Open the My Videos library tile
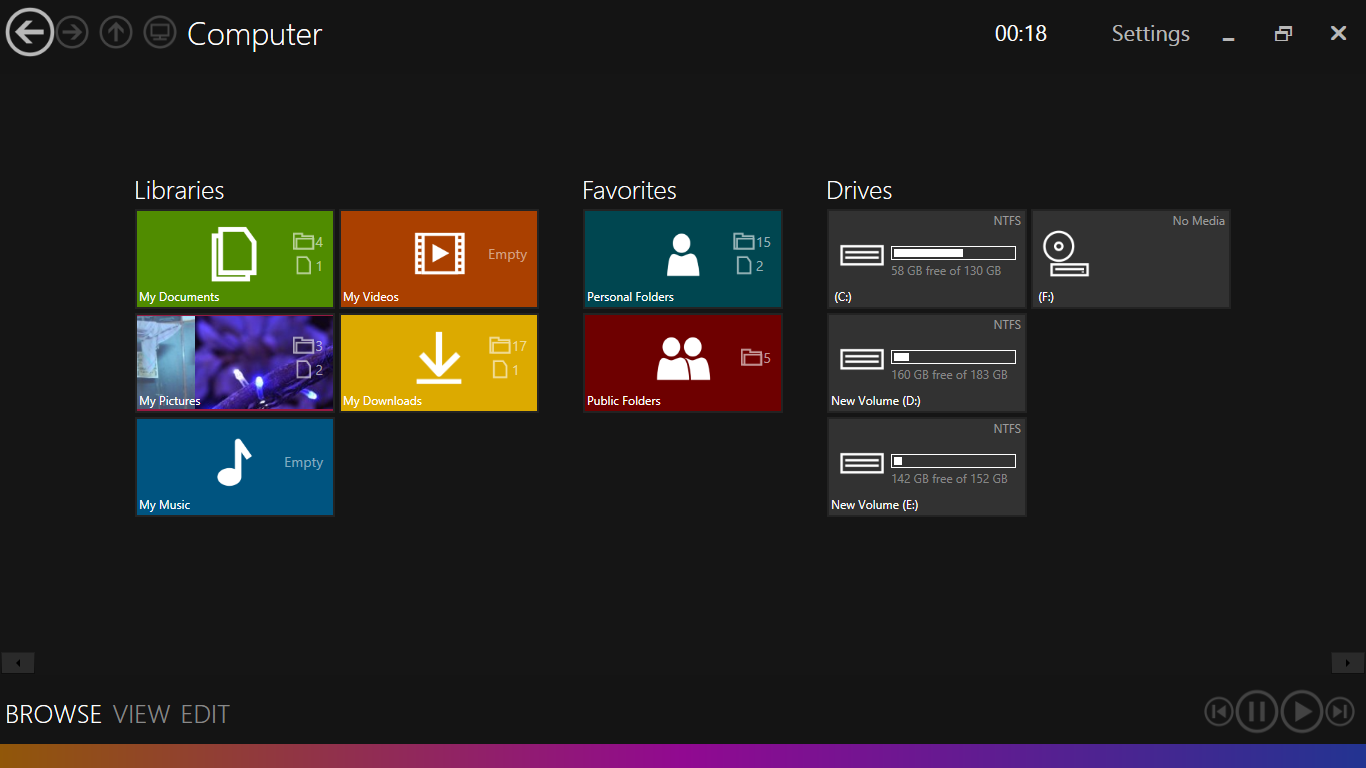The width and height of the screenshot is (1366, 768). coord(439,258)
